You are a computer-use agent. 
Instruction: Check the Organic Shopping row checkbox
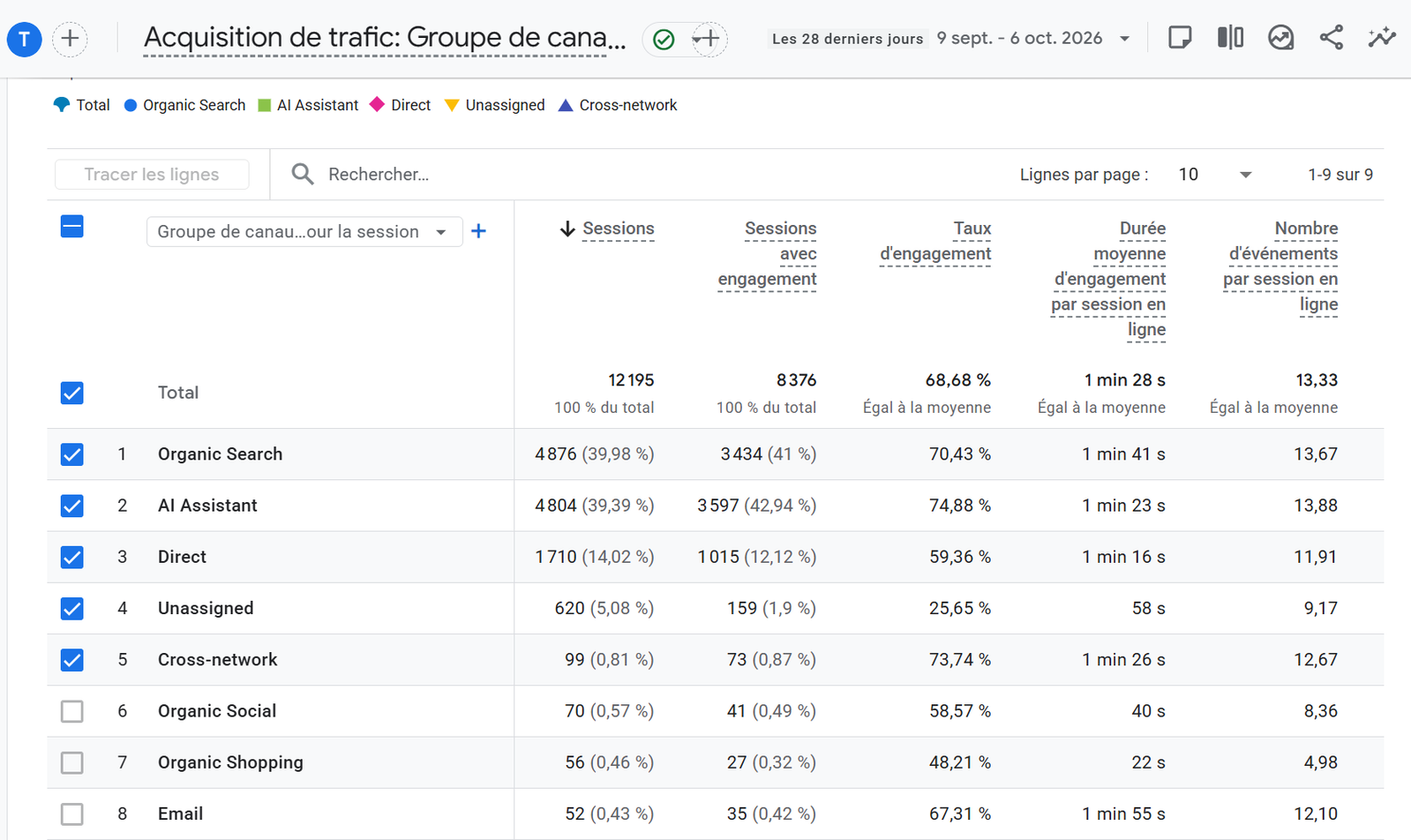point(72,762)
